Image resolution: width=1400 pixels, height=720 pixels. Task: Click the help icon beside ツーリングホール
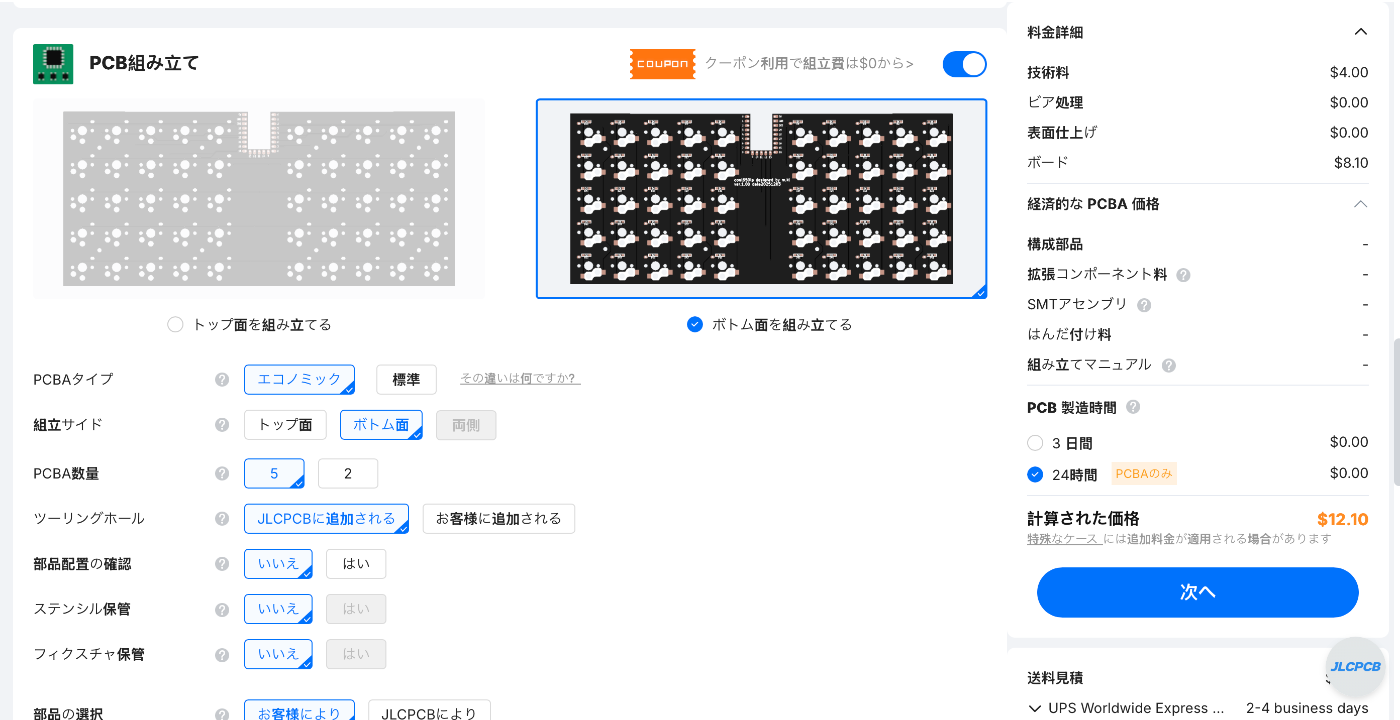(222, 519)
